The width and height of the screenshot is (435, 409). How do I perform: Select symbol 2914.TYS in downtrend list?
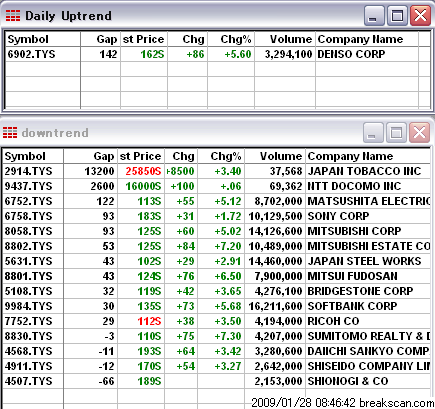point(28,171)
